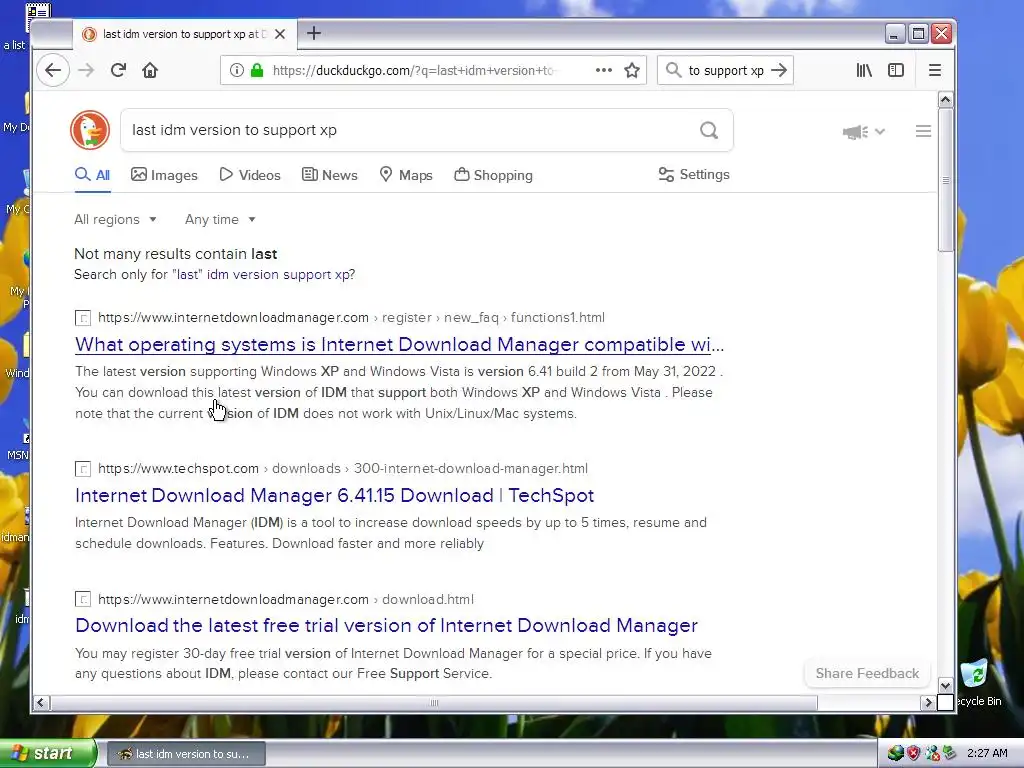Viewport: 1024px width, 768px height.
Task: Go back with the browser back arrow
Action: 53,71
